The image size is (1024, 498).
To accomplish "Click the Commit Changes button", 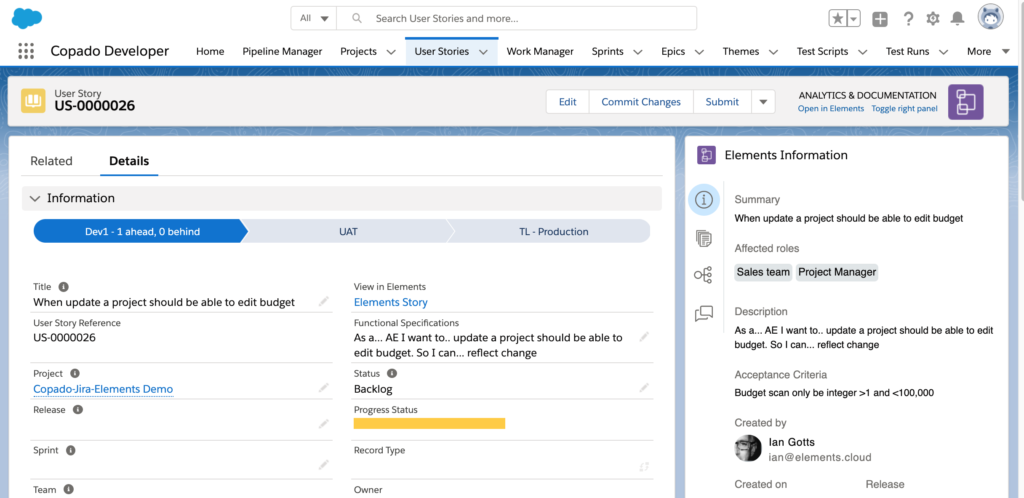I will (x=640, y=102).
